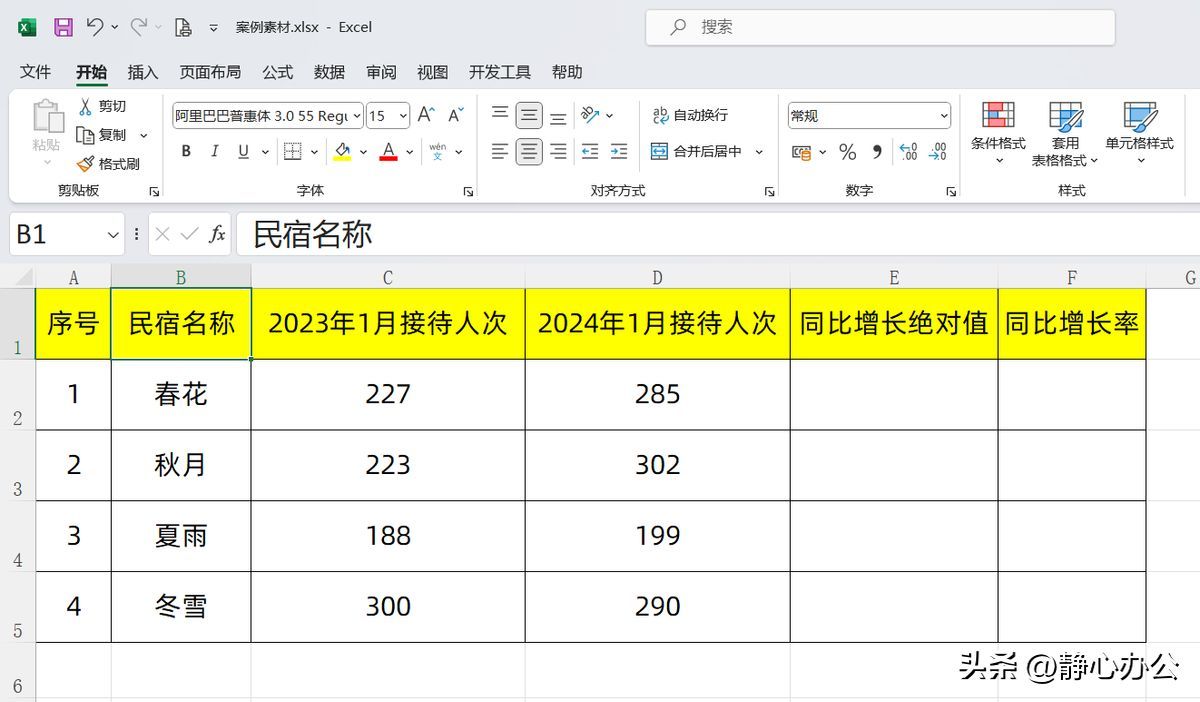Toggle bold formatting
This screenshot has height=702, width=1200.
click(x=185, y=151)
